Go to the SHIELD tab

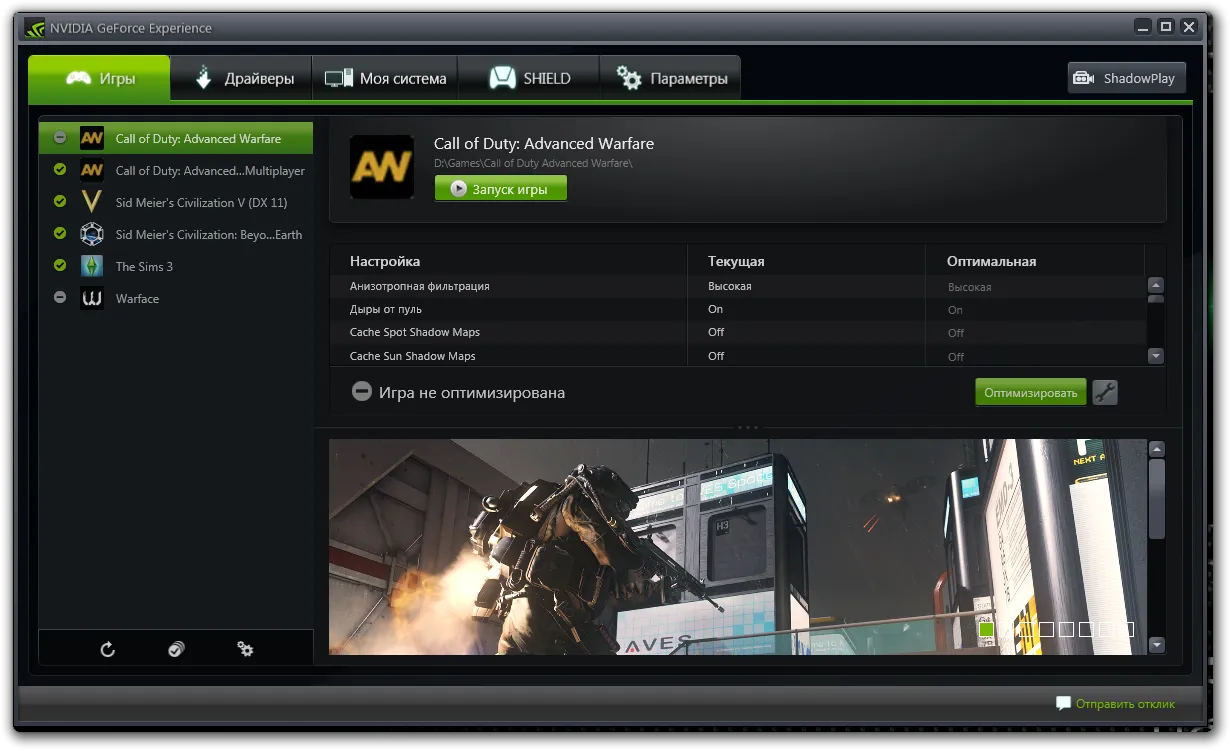click(x=529, y=78)
